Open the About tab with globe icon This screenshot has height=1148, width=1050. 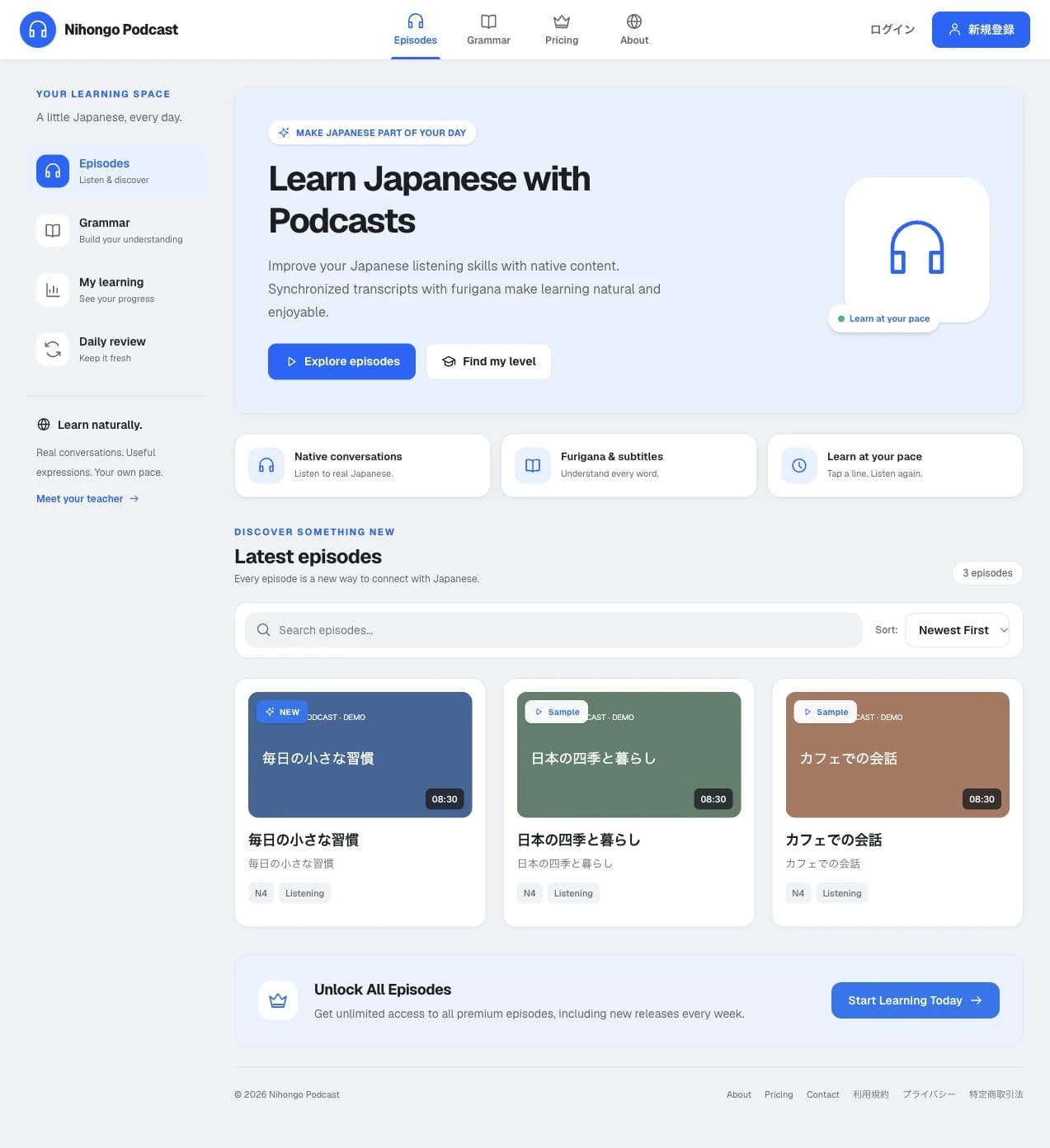634,30
